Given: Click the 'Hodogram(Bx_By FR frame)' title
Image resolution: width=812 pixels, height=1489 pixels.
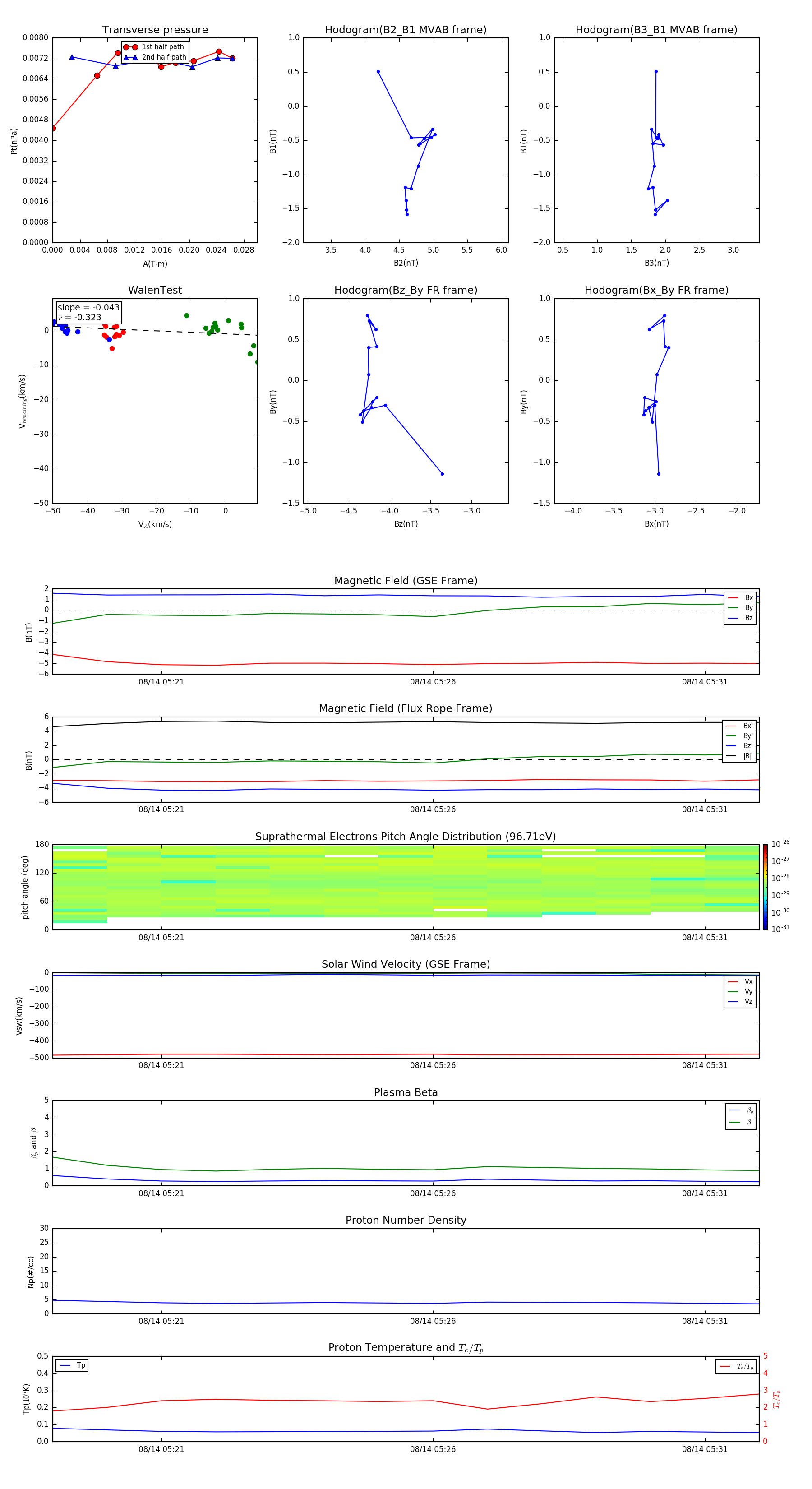Looking at the screenshot, I should [x=656, y=290].
